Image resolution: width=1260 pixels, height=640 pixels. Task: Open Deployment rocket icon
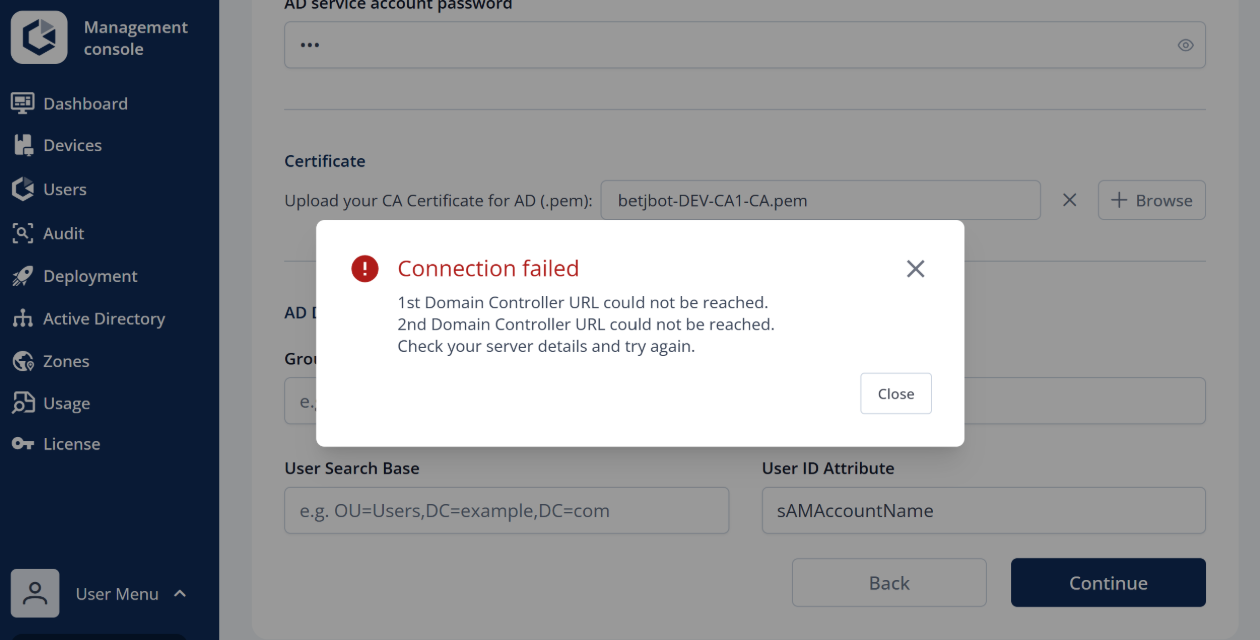click(22, 276)
